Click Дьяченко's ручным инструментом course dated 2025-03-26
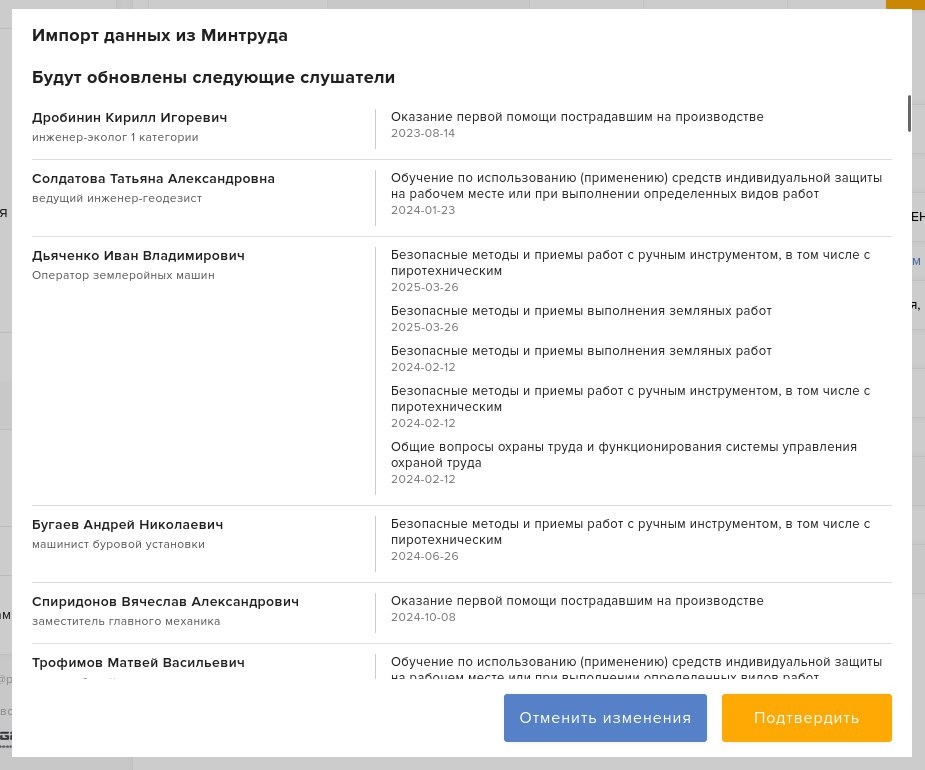This screenshot has width=925, height=770. 631,263
